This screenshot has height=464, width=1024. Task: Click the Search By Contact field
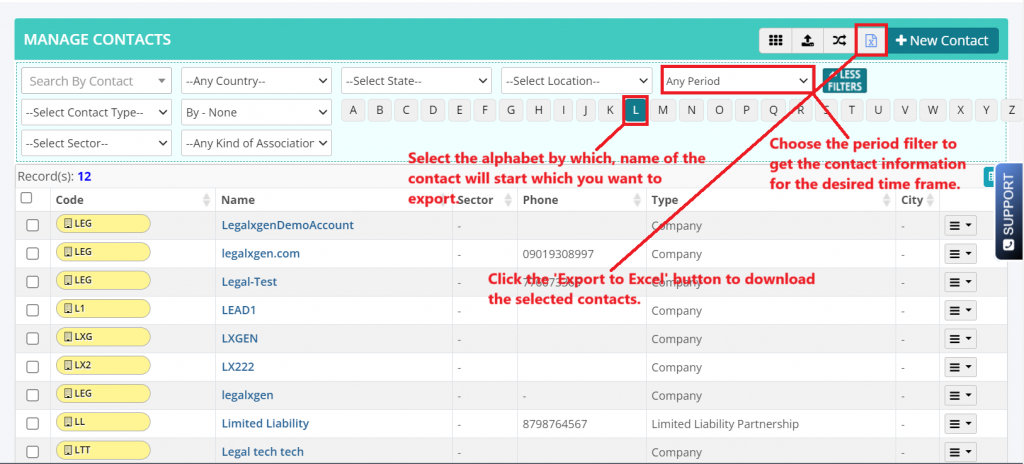click(x=95, y=81)
